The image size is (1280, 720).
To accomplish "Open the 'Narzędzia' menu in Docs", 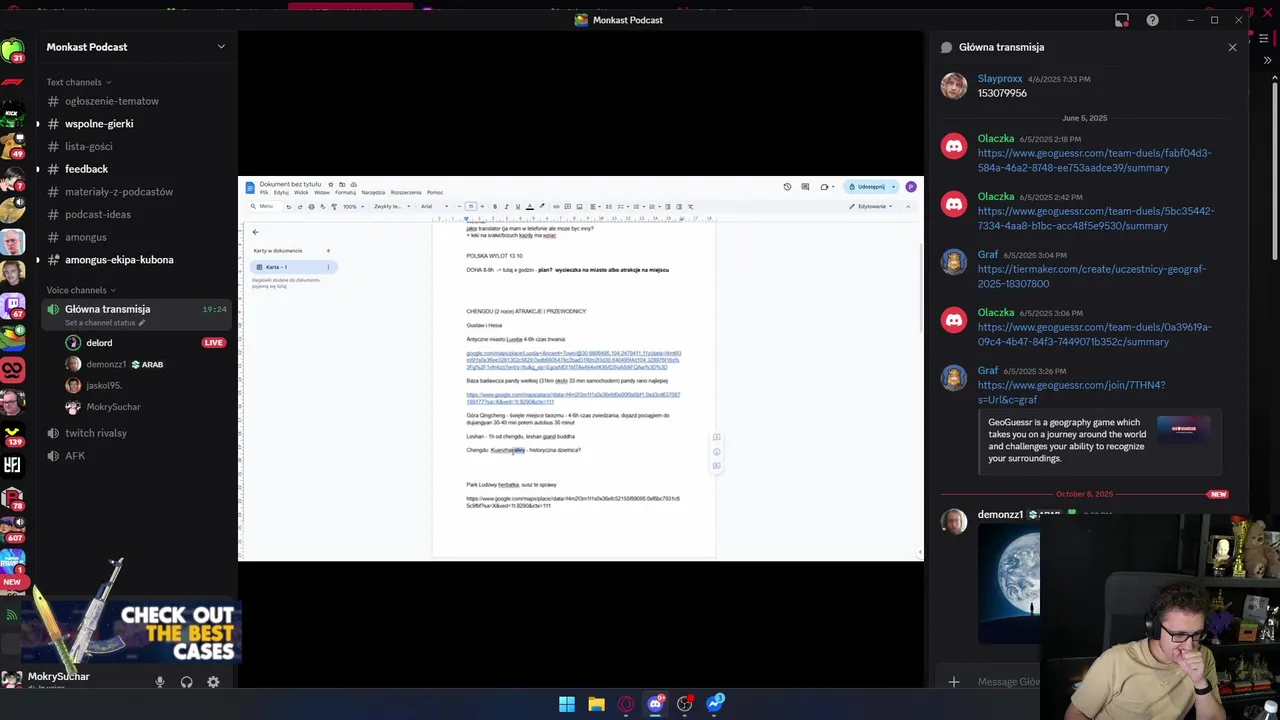I will point(373,192).
